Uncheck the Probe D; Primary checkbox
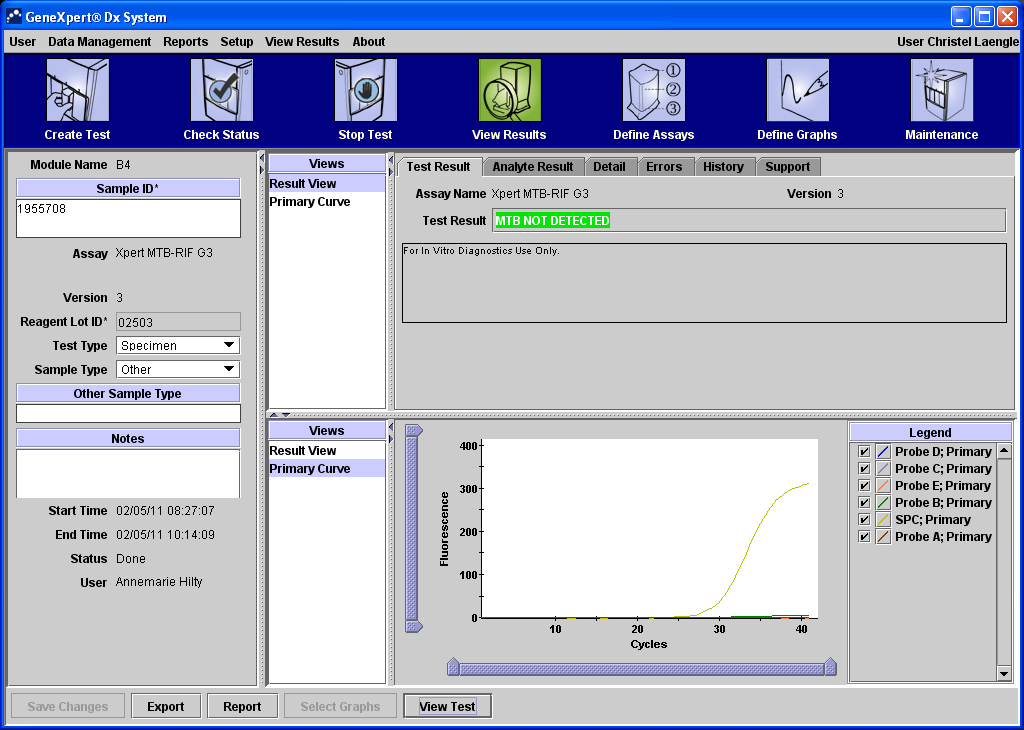The width and height of the screenshot is (1024, 730). [864, 452]
